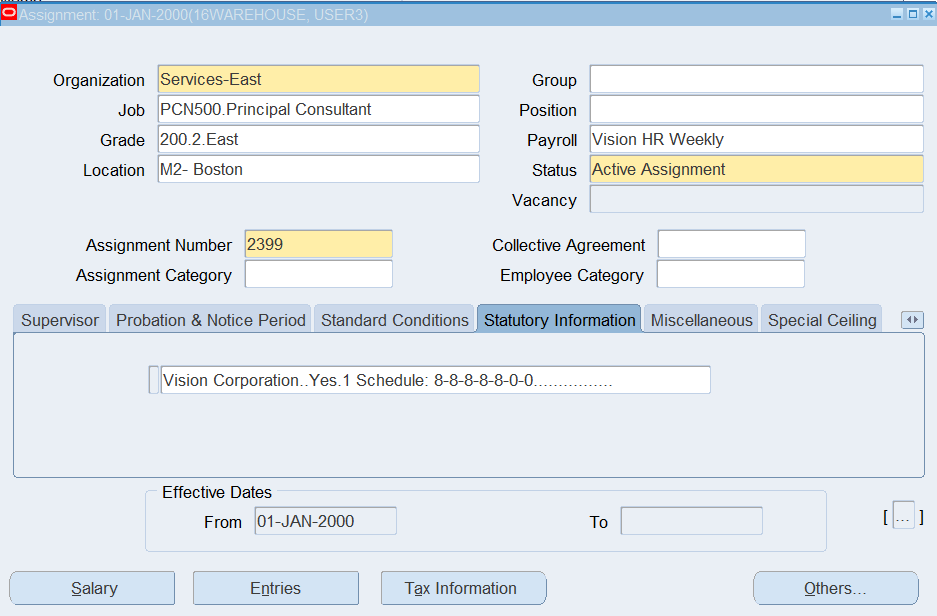The width and height of the screenshot is (937, 616).
Task: Maximize the Assignment window
Action: pos(912,13)
